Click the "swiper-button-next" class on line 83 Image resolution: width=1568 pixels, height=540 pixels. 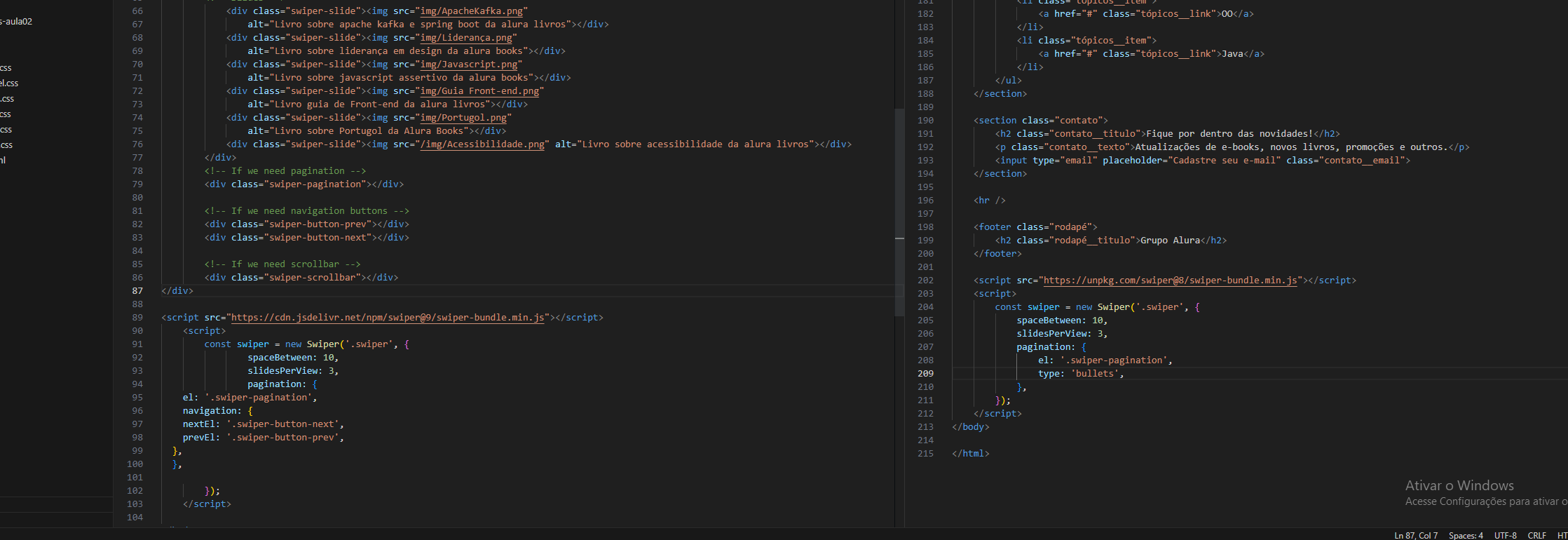point(318,238)
